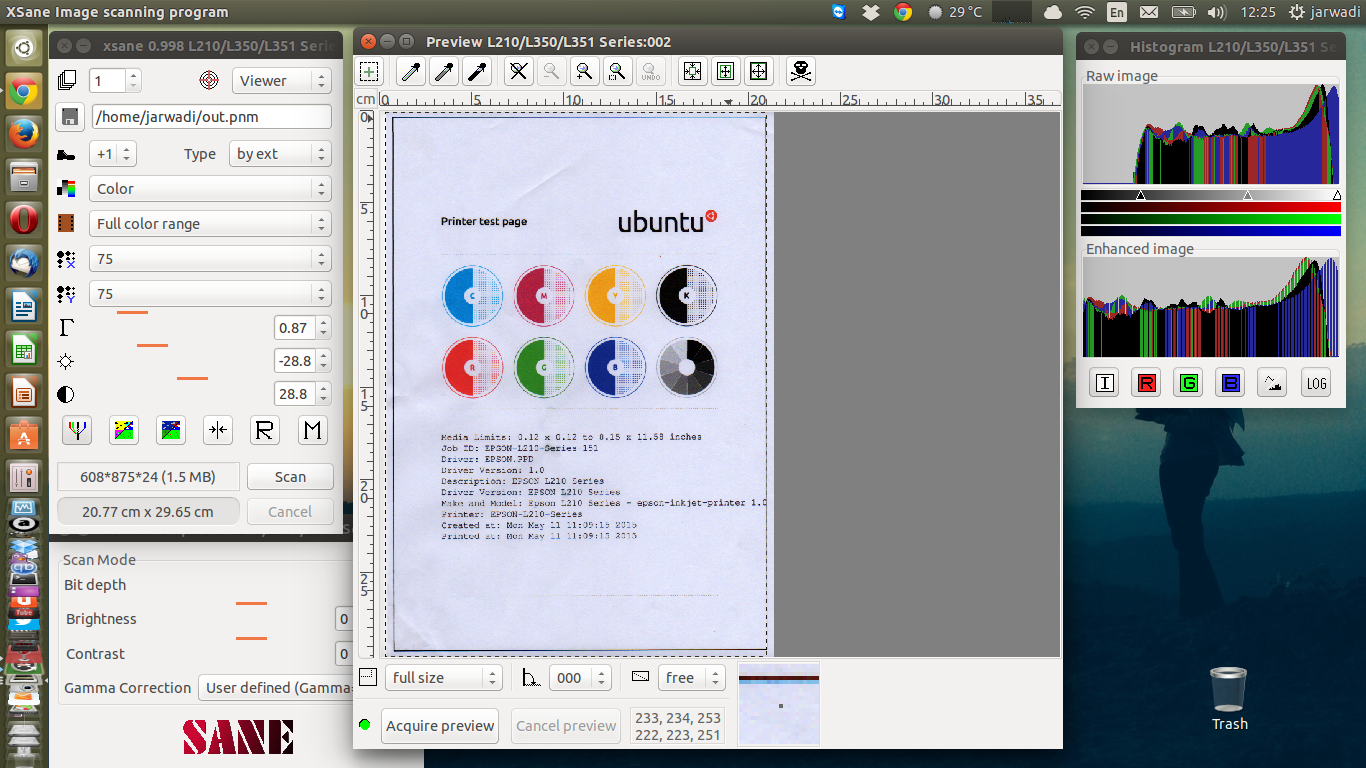Open the Viewer target dropdown
The height and width of the screenshot is (768, 1366).
281,81
